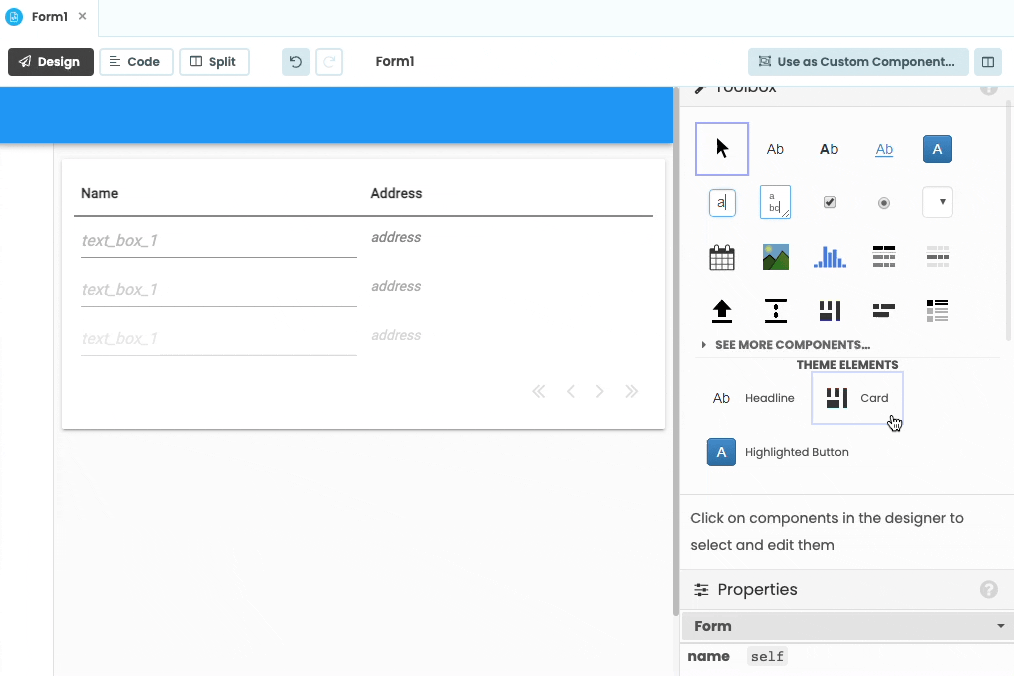The width and height of the screenshot is (1014, 676).
Task: Close the Form1 tab
Action: tap(82, 16)
